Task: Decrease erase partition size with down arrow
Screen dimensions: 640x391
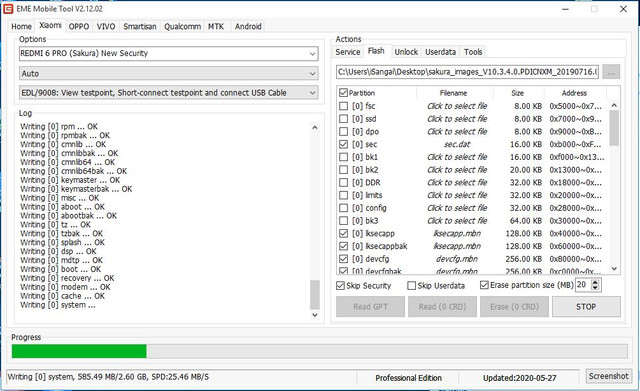Action: [x=595, y=288]
